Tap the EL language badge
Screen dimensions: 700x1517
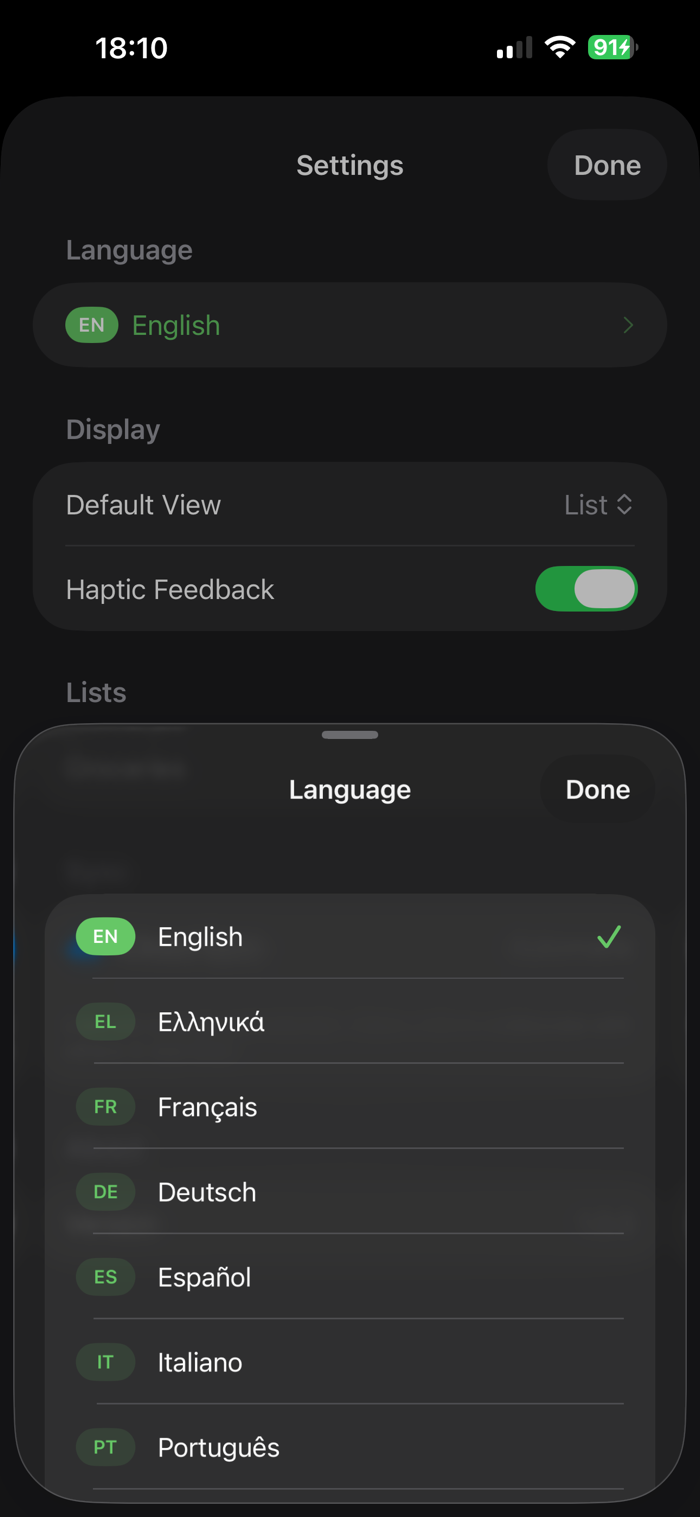[x=105, y=1022]
